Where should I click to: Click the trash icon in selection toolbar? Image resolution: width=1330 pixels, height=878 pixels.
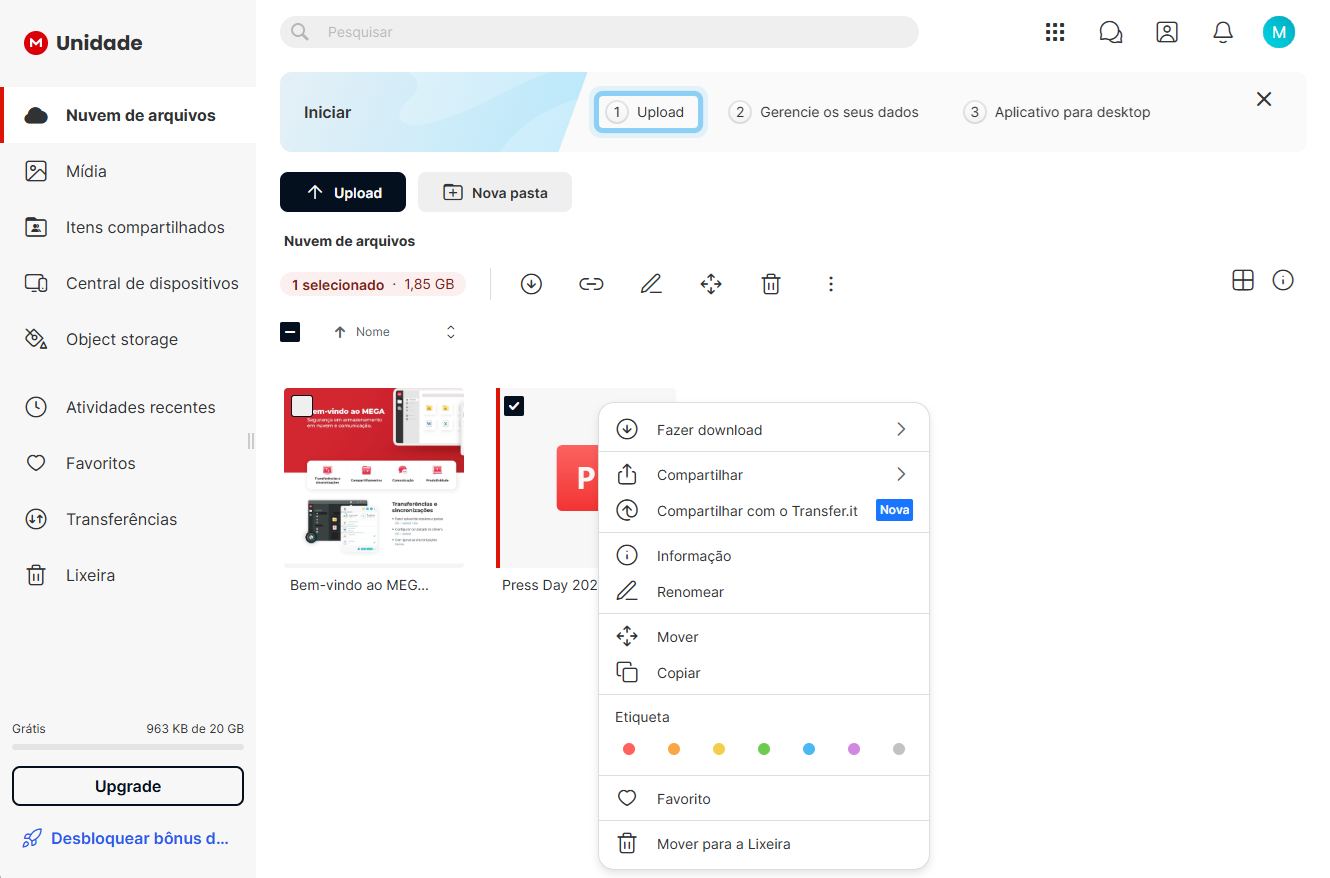coord(770,284)
